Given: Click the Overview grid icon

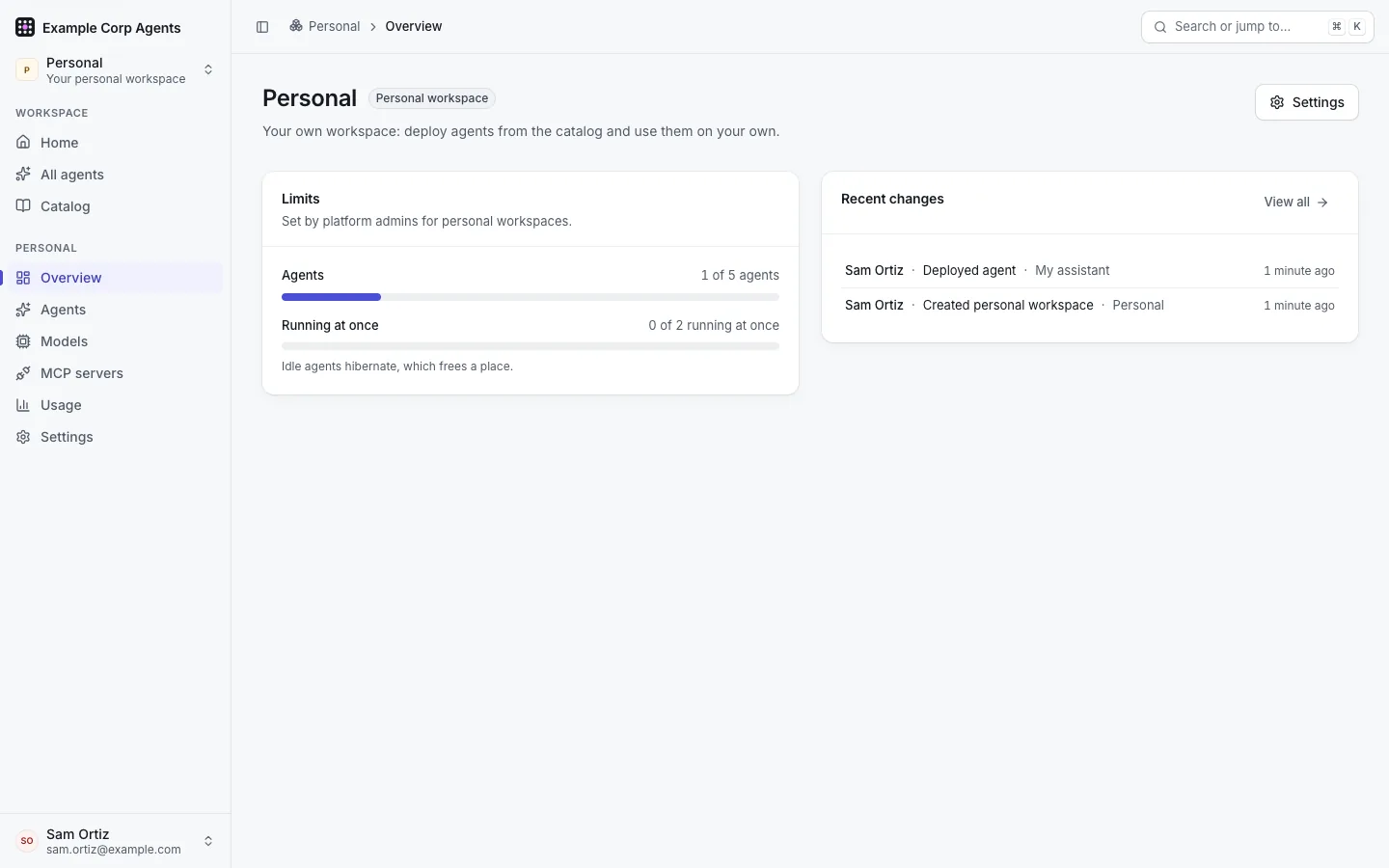Looking at the screenshot, I should pos(23,278).
